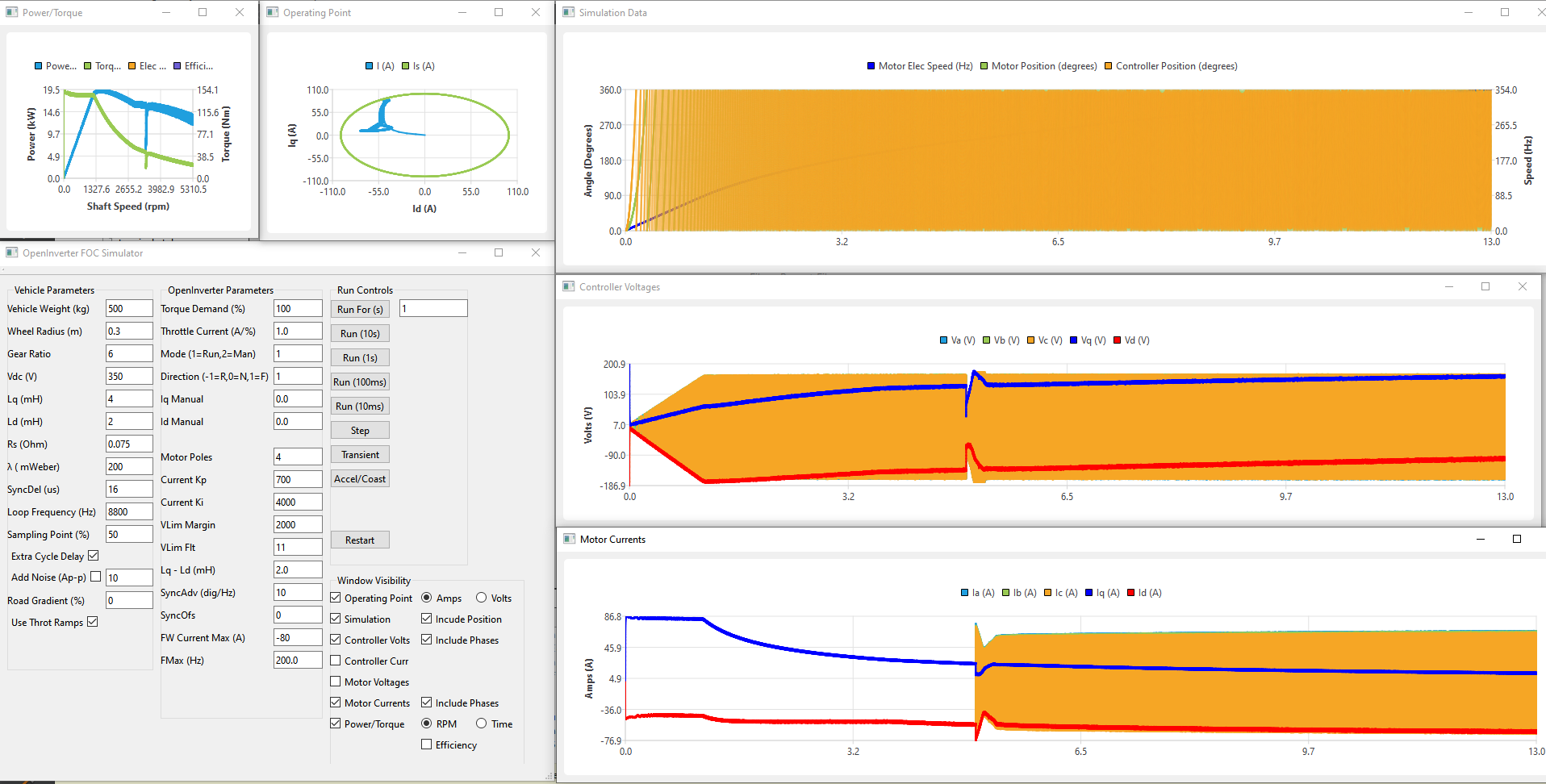Switch Power/Torque axis to Time
Screen dimensions: 1546x784
[x=482, y=724]
